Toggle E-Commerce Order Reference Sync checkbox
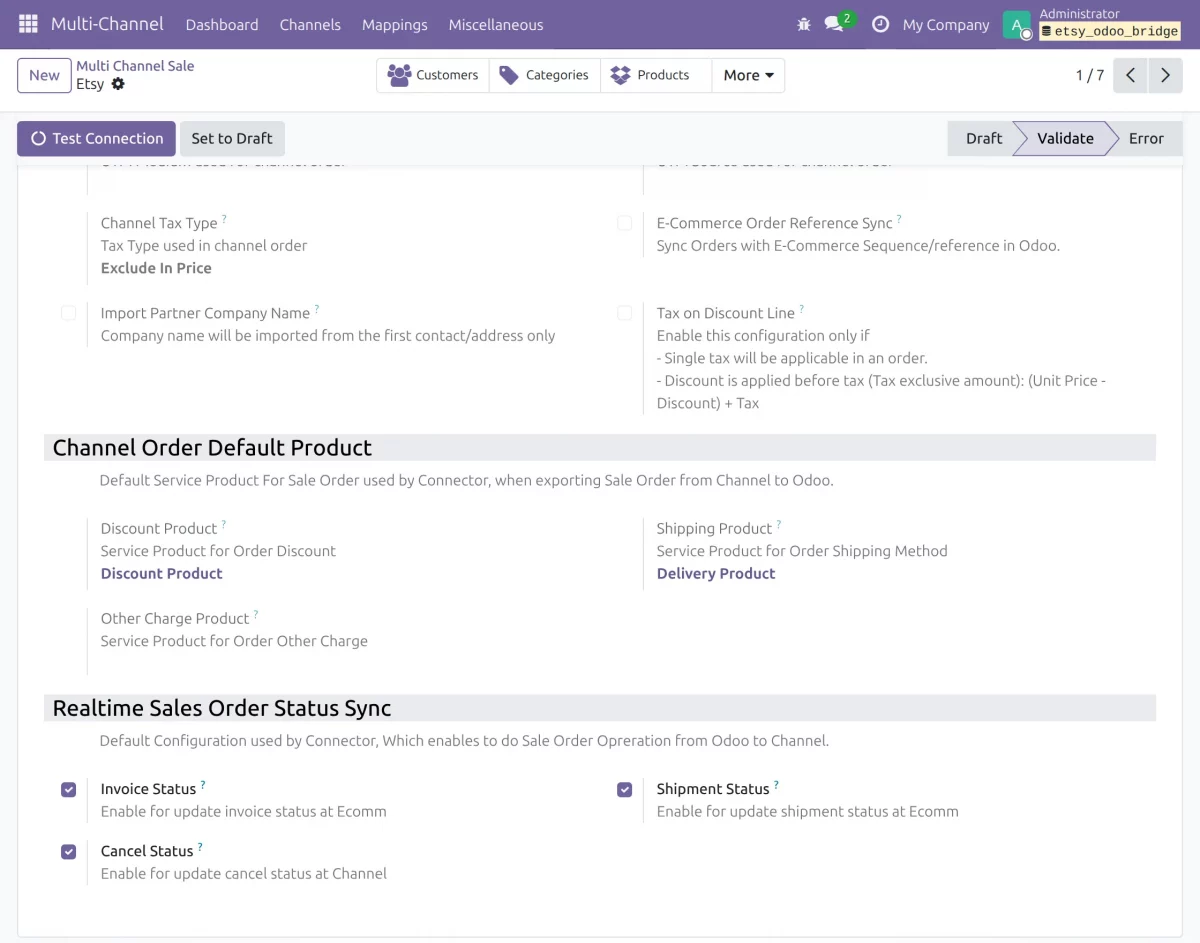Viewport: 1200px width, 943px height. pos(624,223)
